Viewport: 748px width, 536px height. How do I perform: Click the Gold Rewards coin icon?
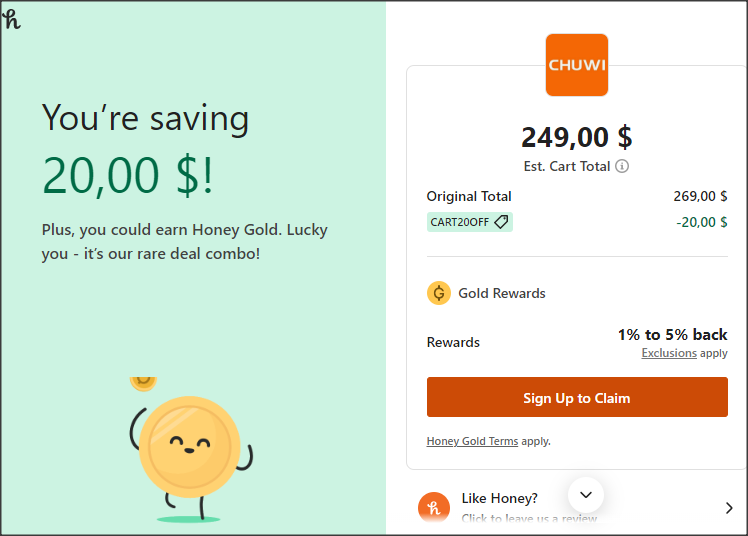tap(438, 293)
